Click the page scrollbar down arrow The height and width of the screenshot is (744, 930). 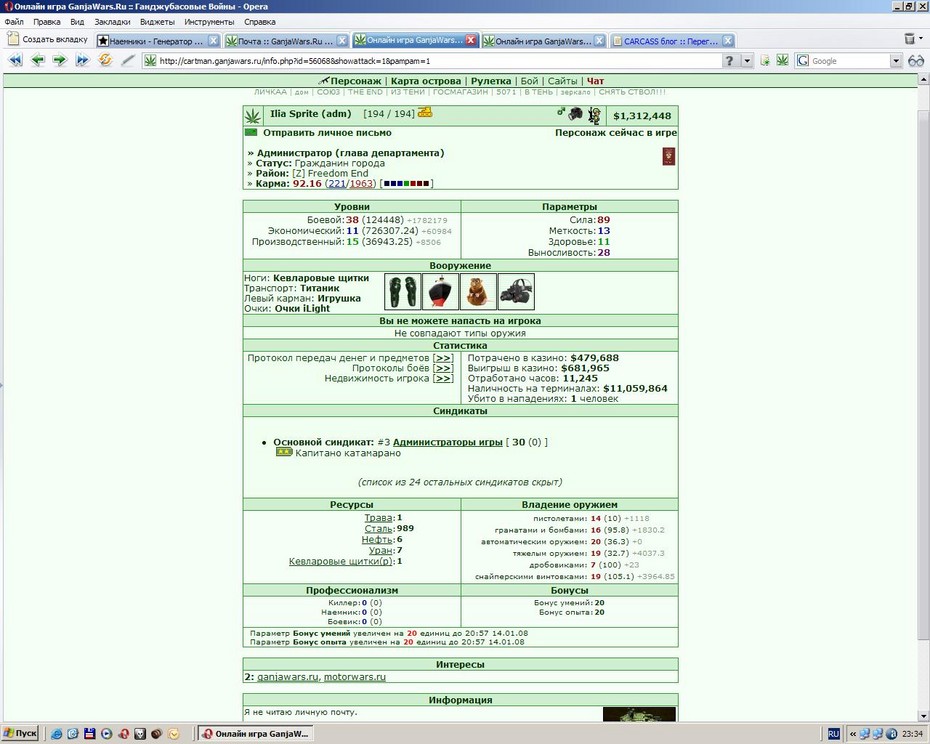(x=924, y=716)
